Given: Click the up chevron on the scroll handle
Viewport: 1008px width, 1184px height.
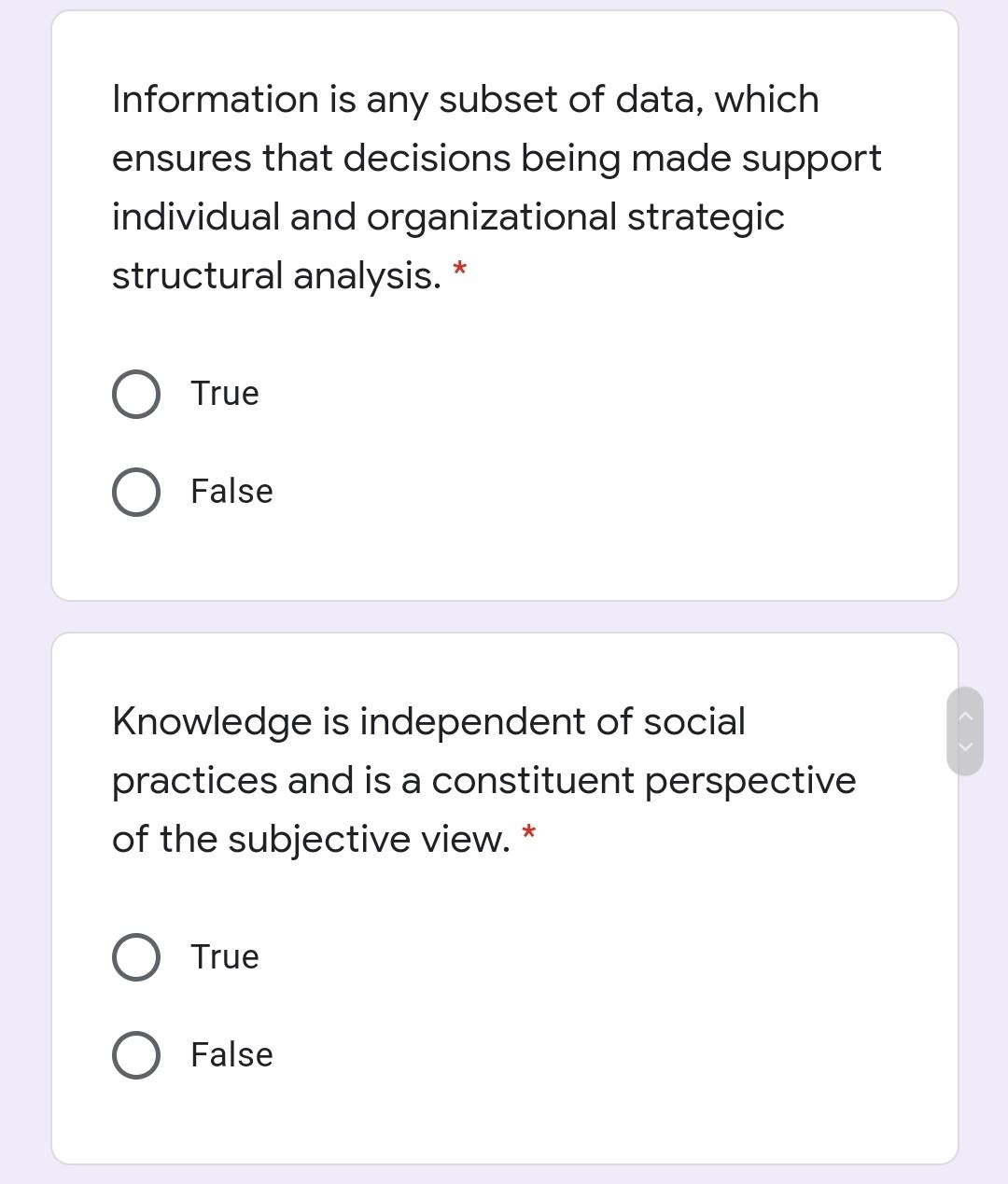Looking at the screenshot, I should coord(966,717).
